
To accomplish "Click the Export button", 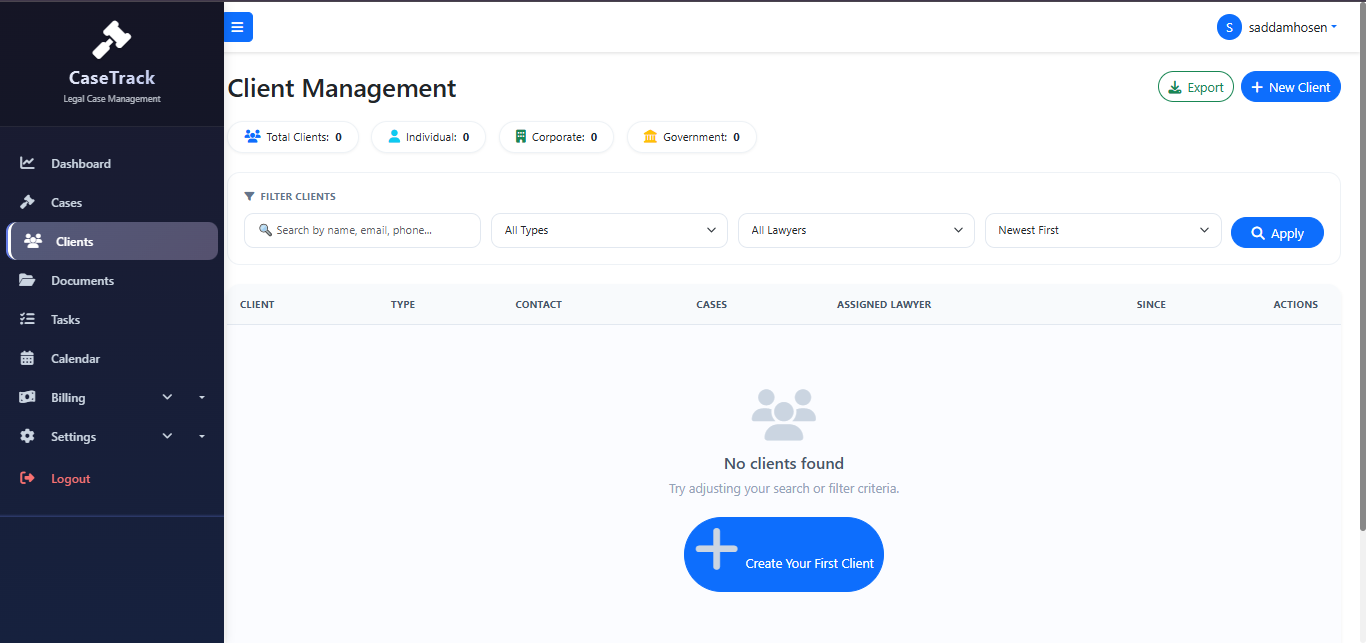I will (1196, 87).
